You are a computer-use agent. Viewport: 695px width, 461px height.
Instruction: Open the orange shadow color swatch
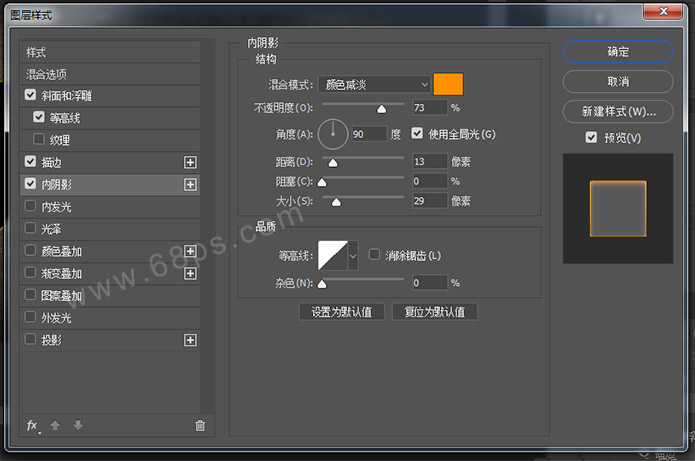tap(448, 84)
